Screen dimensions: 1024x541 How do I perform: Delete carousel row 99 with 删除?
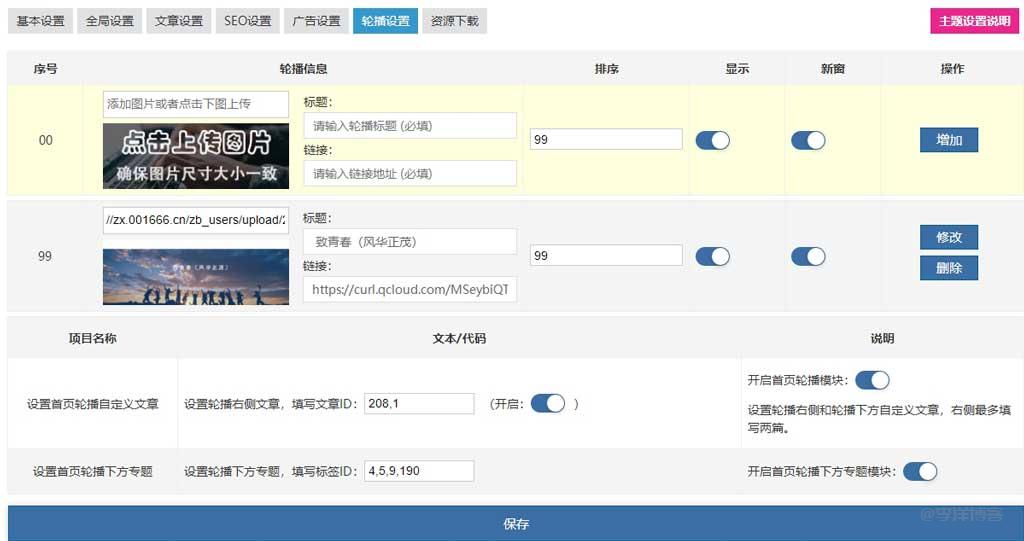pyautogui.click(x=948, y=268)
